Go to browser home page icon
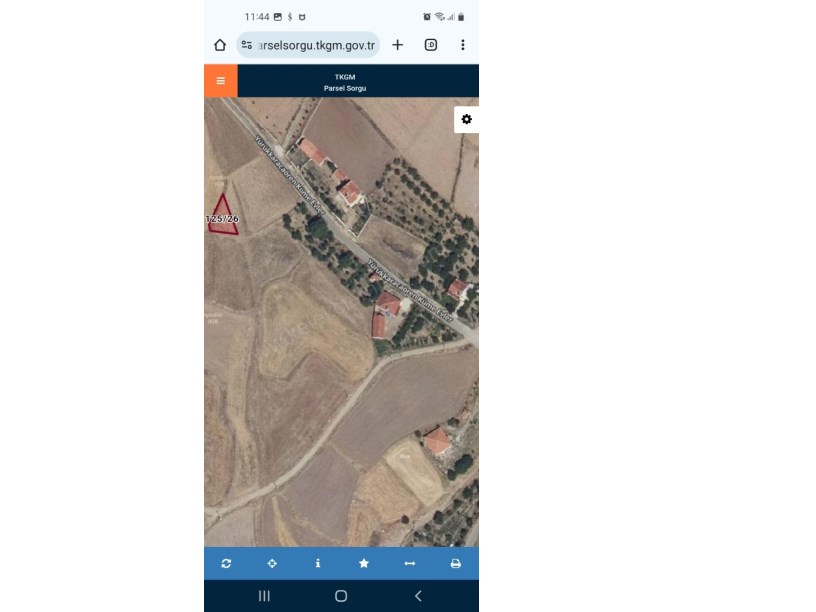 pyautogui.click(x=220, y=45)
